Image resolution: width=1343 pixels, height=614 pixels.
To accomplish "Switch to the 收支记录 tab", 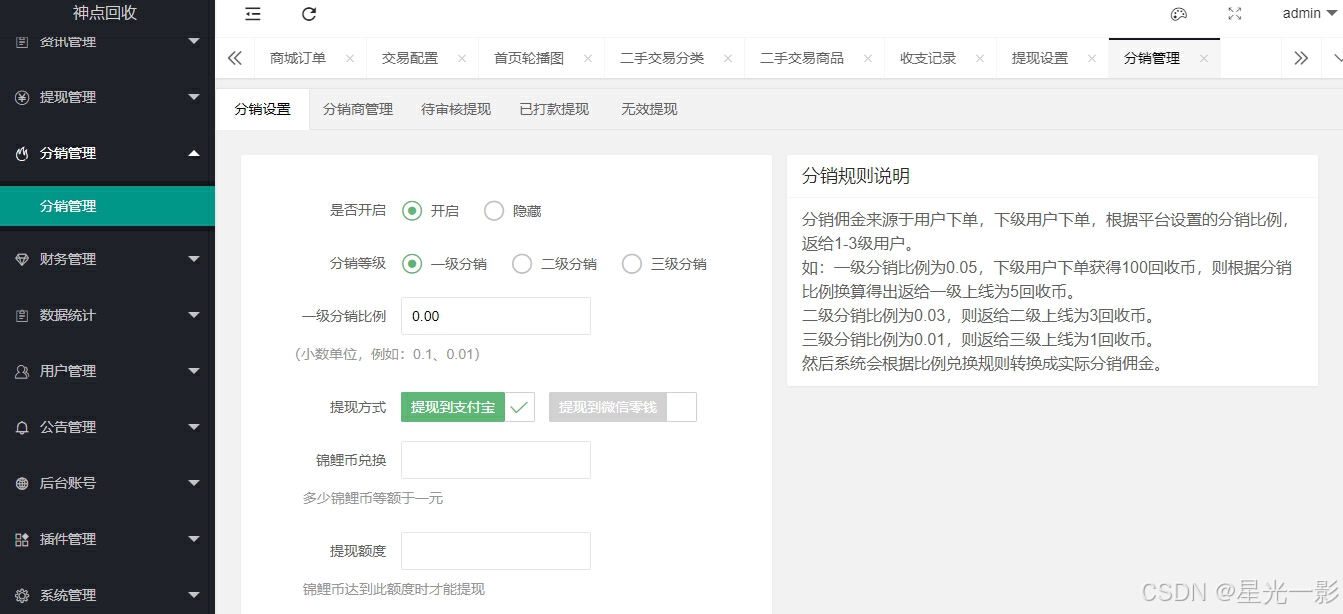I will (x=928, y=58).
